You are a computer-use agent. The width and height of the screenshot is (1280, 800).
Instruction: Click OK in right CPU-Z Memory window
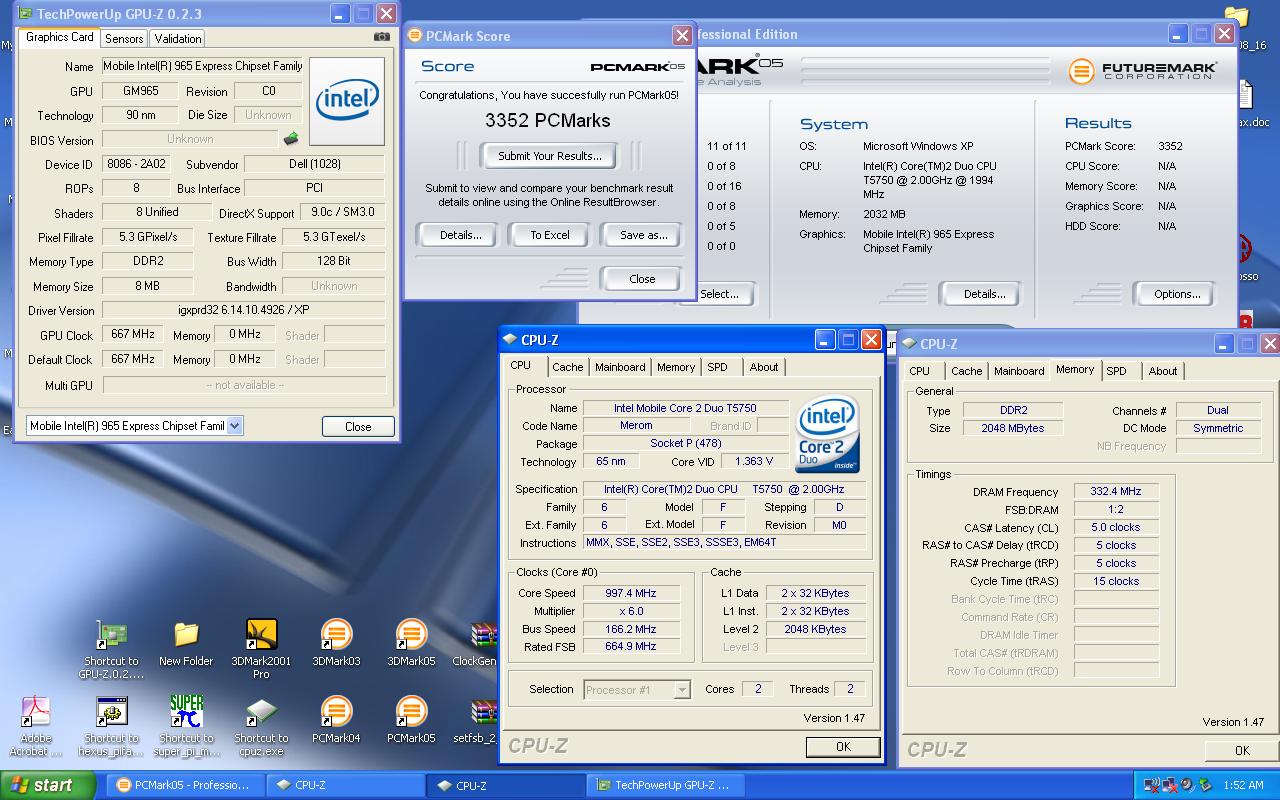pos(1242,750)
